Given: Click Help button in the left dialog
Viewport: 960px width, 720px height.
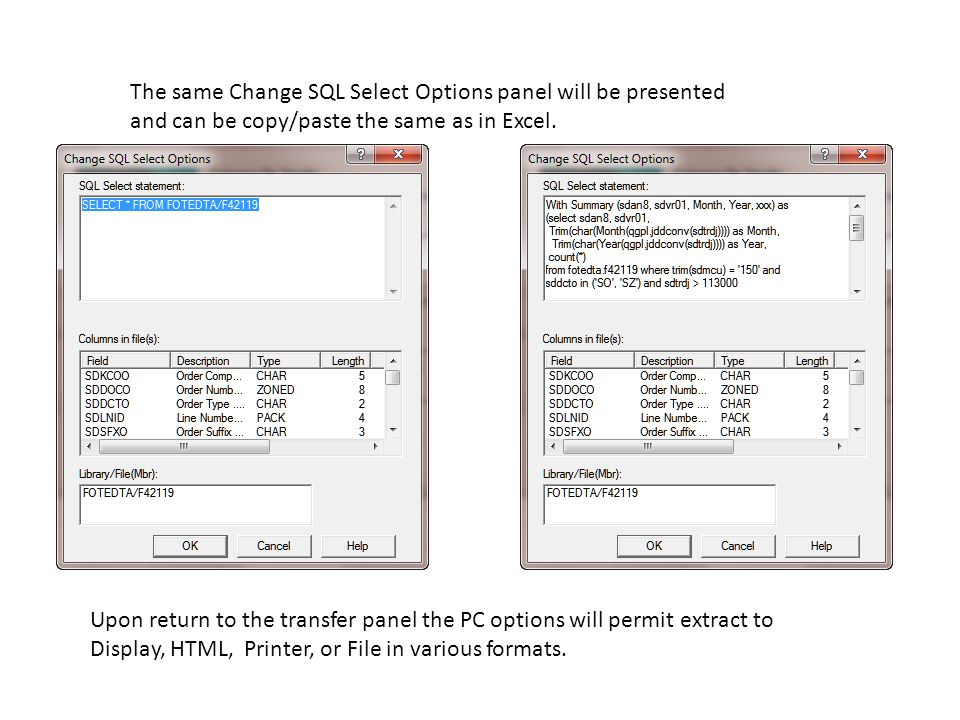Looking at the screenshot, I should [358, 546].
